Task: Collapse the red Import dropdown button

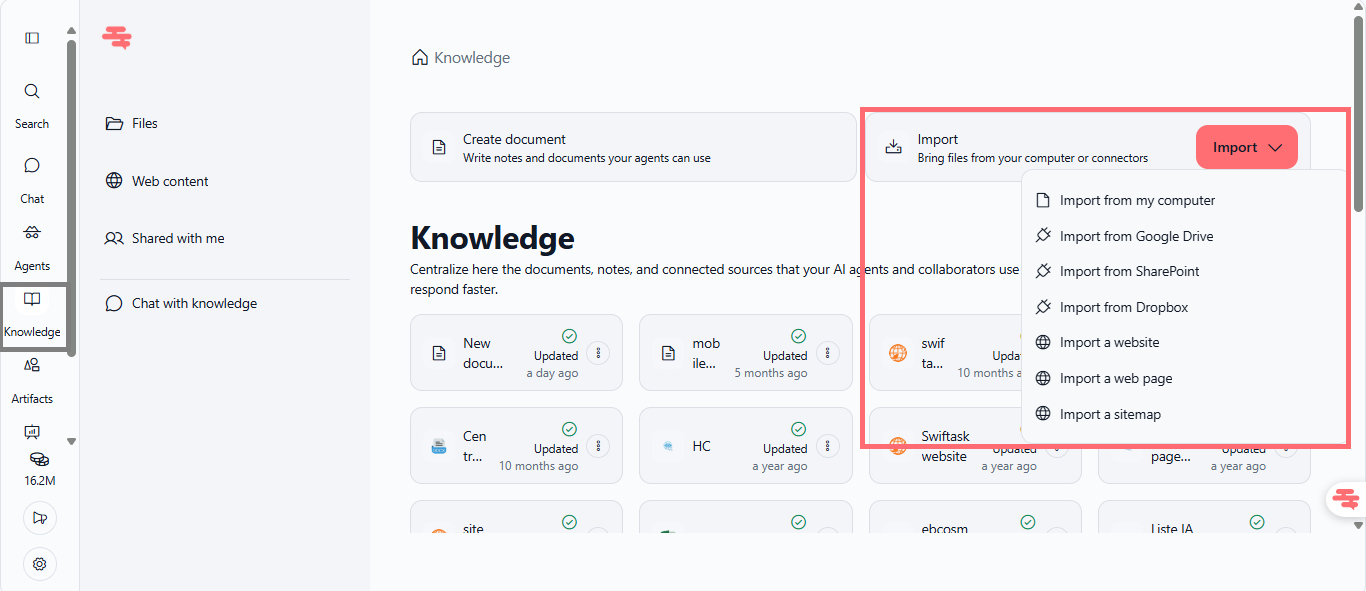Action: tap(1246, 147)
